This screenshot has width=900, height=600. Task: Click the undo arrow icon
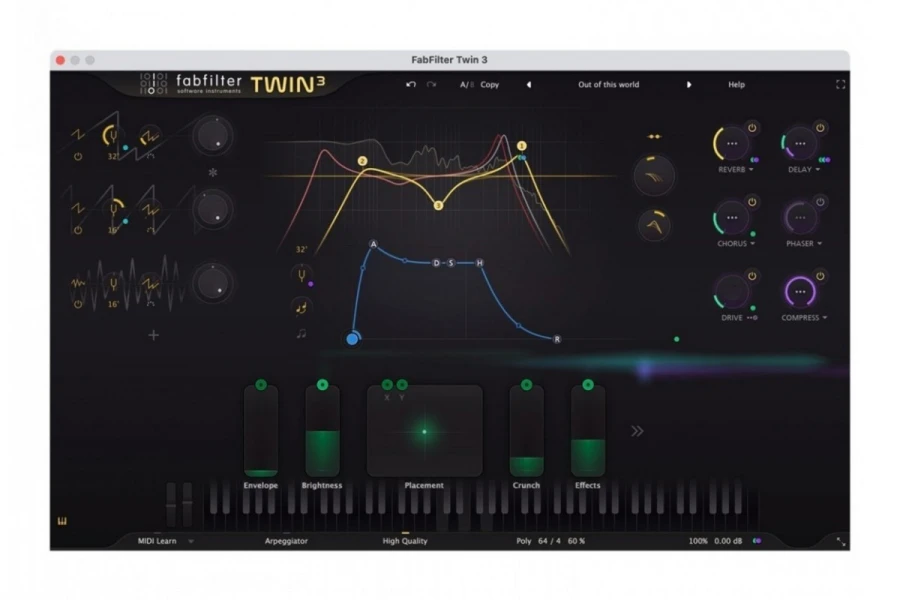pyautogui.click(x=410, y=84)
